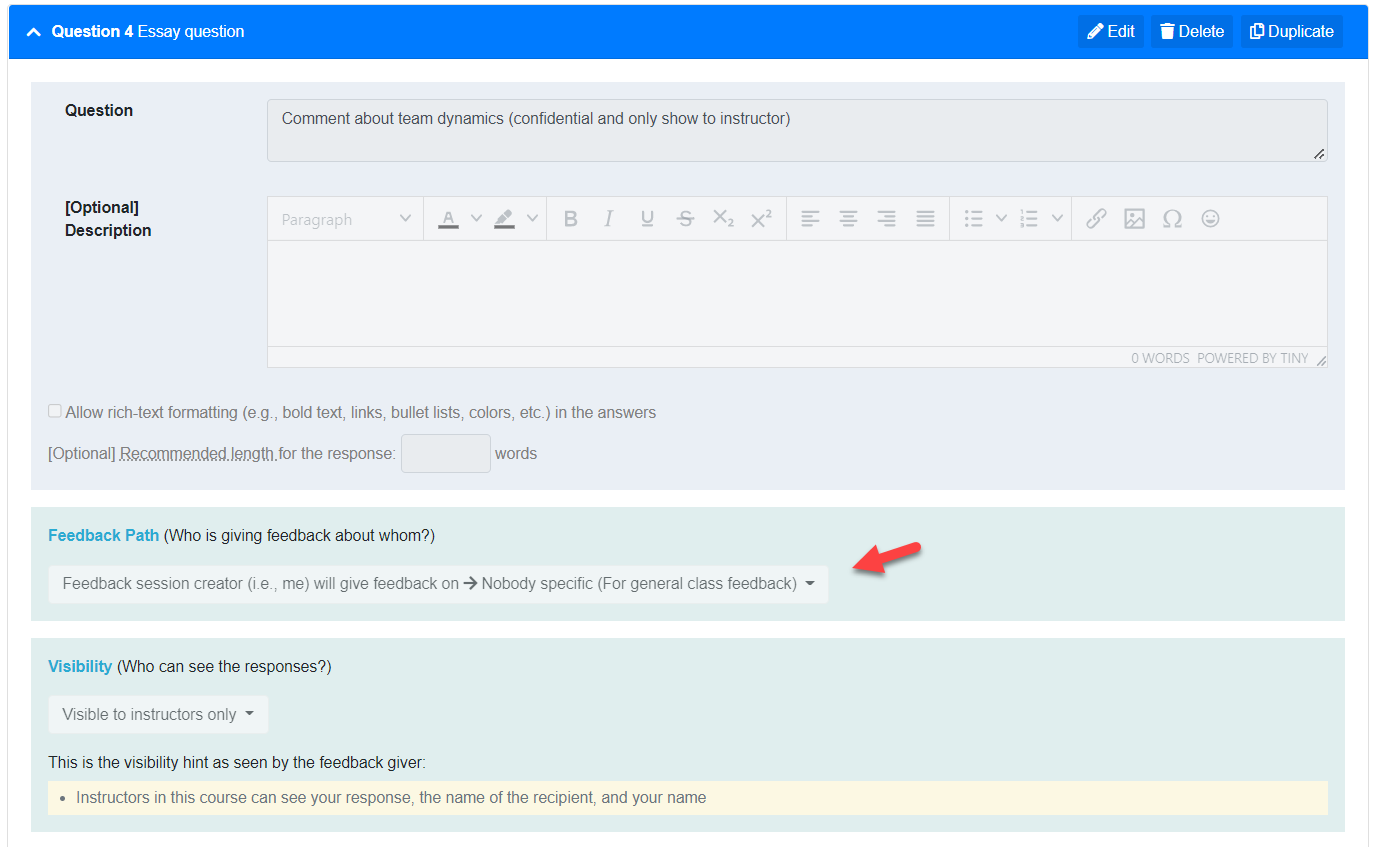Click inside the Description editor body
This screenshot has height=847, width=1381.
tap(797, 293)
